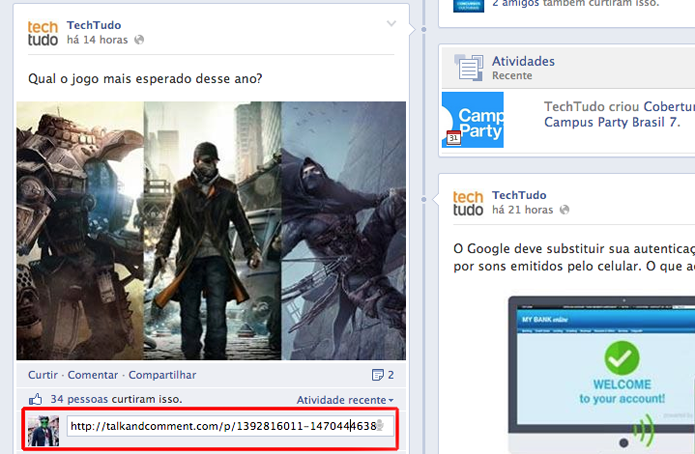Click Comentar on the game post
695x454 pixels.
(x=93, y=375)
